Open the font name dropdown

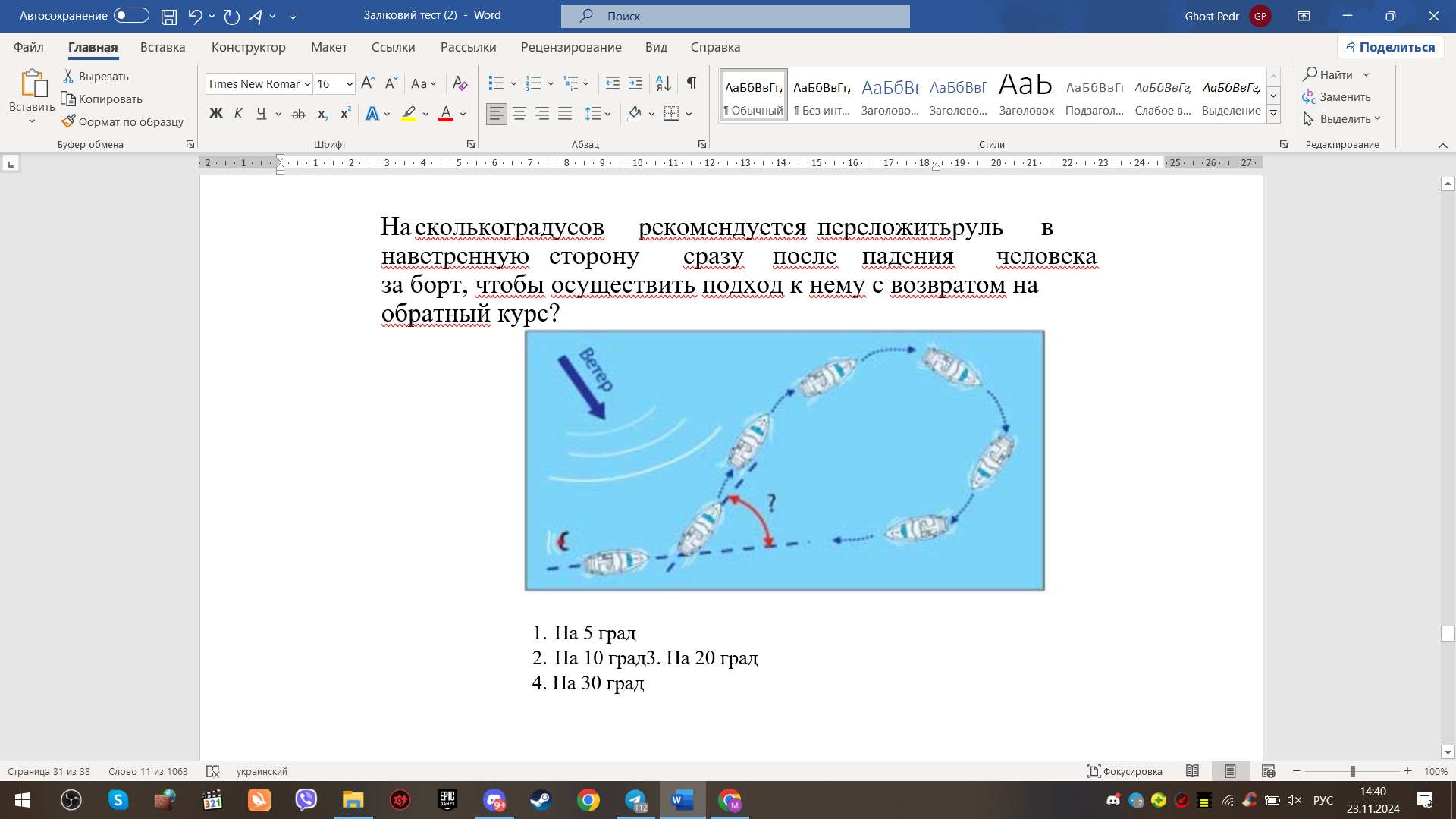click(307, 84)
